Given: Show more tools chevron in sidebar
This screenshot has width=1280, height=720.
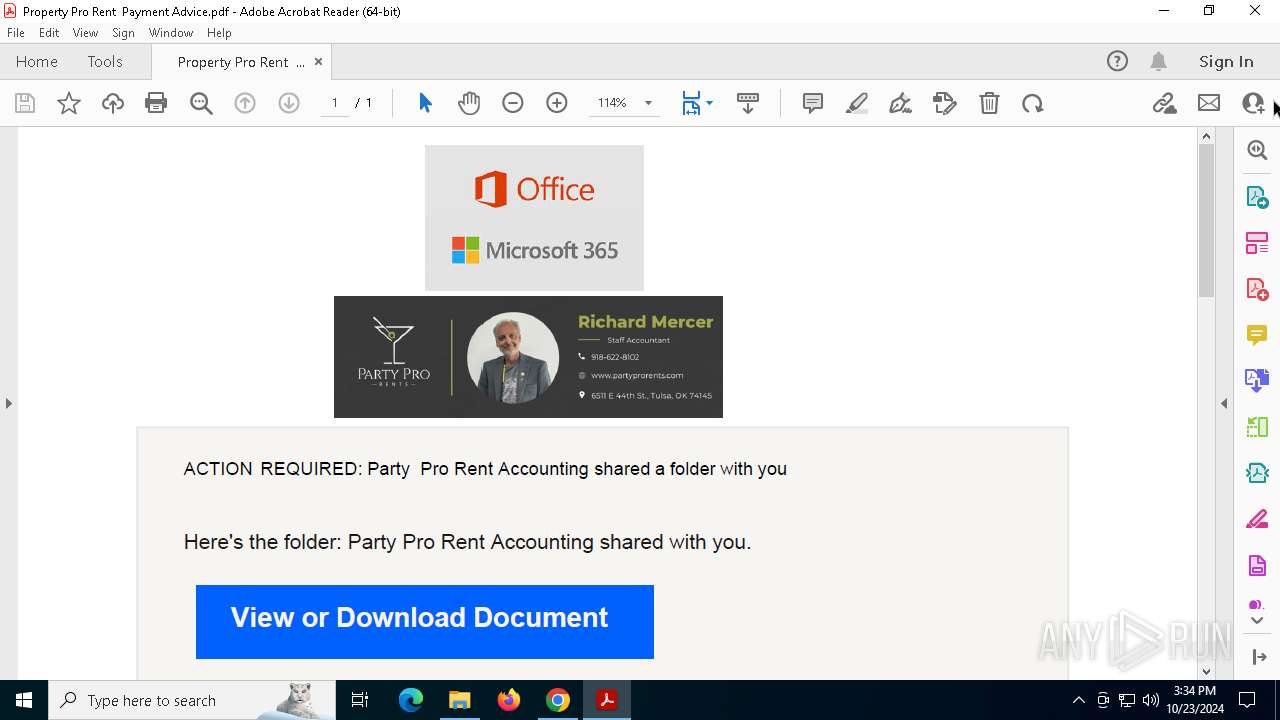Looking at the screenshot, I should (1257, 621).
